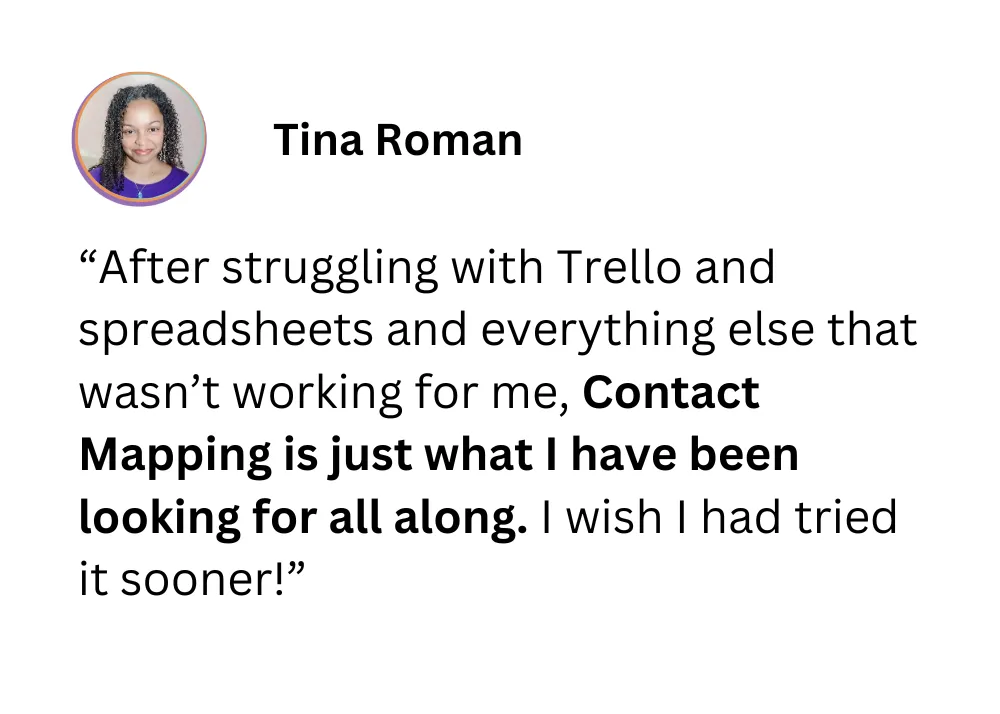Image resolution: width=1000 pixels, height=714 pixels.
Task: Click the opening quotation mark before After
Action: pos(89,257)
